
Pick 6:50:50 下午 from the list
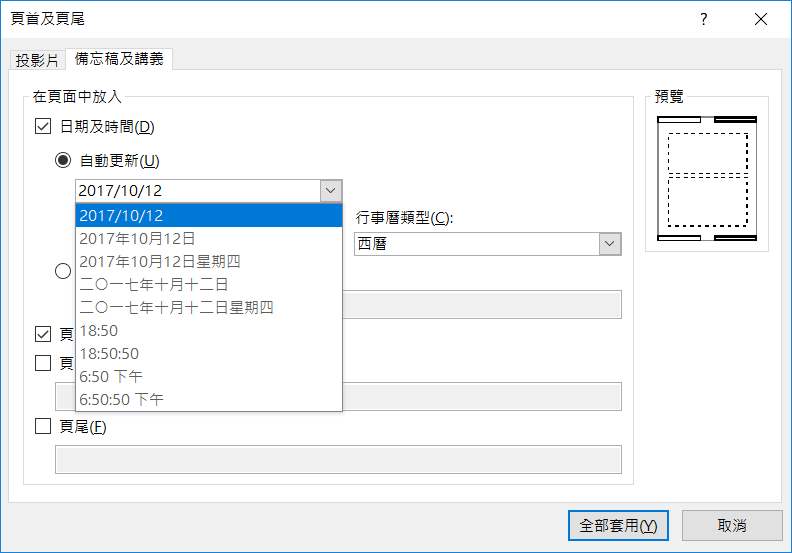pos(122,399)
